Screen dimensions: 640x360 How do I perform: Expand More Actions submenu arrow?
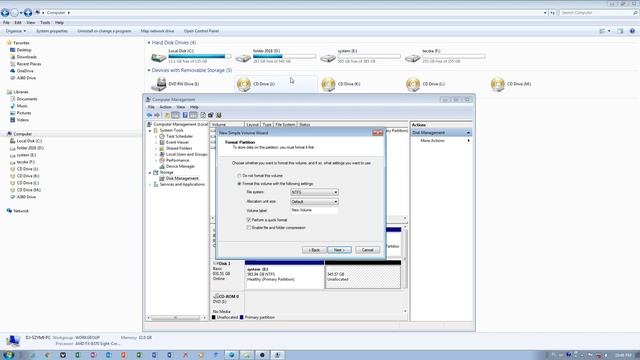[468, 140]
